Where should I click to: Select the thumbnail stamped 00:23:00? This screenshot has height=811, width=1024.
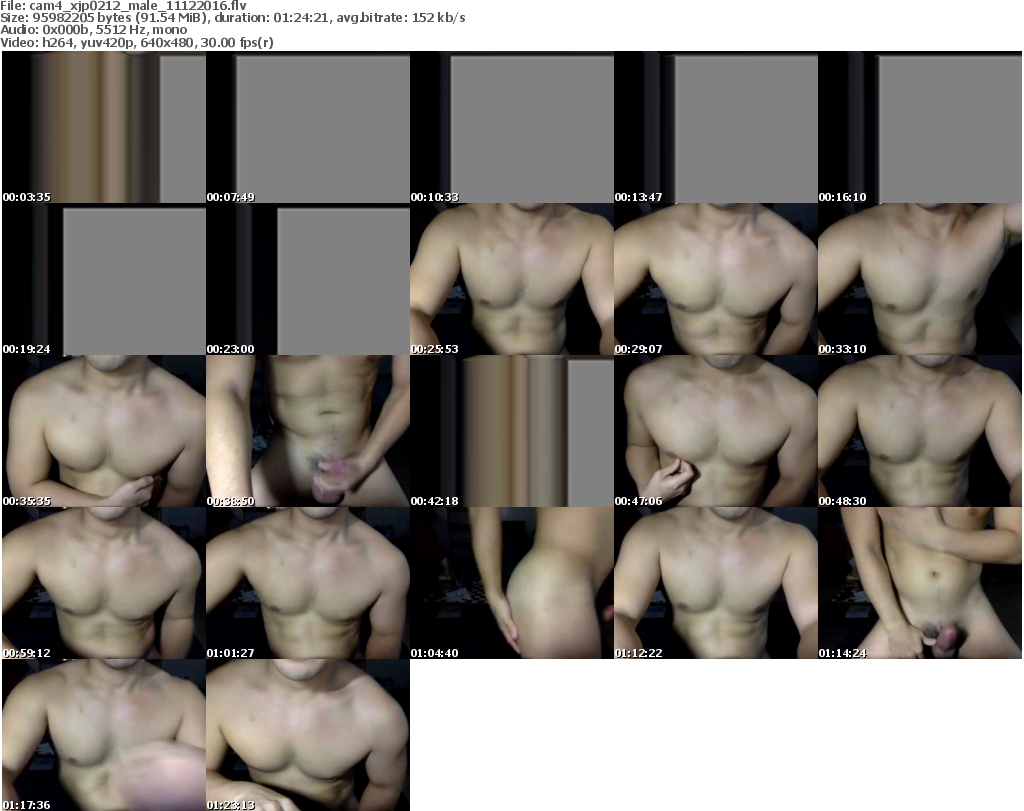coord(308,279)
